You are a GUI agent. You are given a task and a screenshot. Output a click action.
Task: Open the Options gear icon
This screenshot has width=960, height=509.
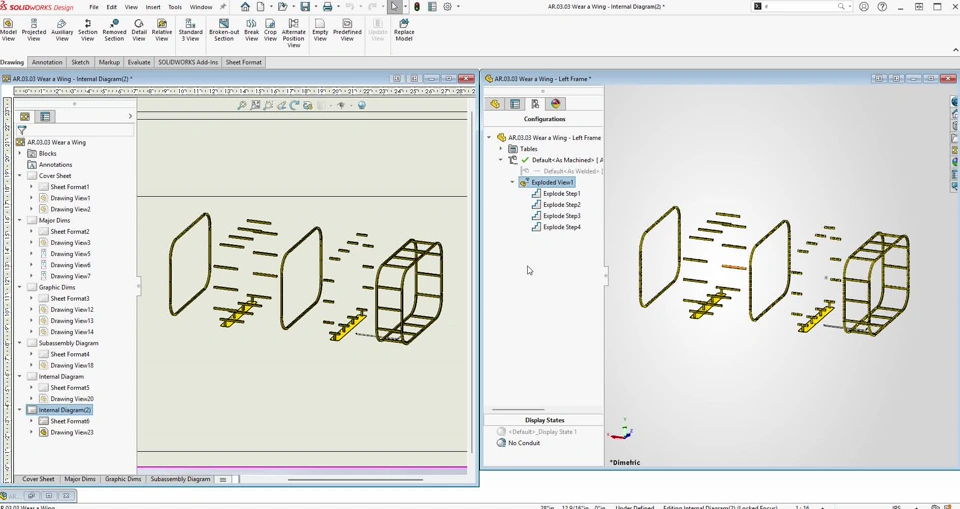[448, 7]
